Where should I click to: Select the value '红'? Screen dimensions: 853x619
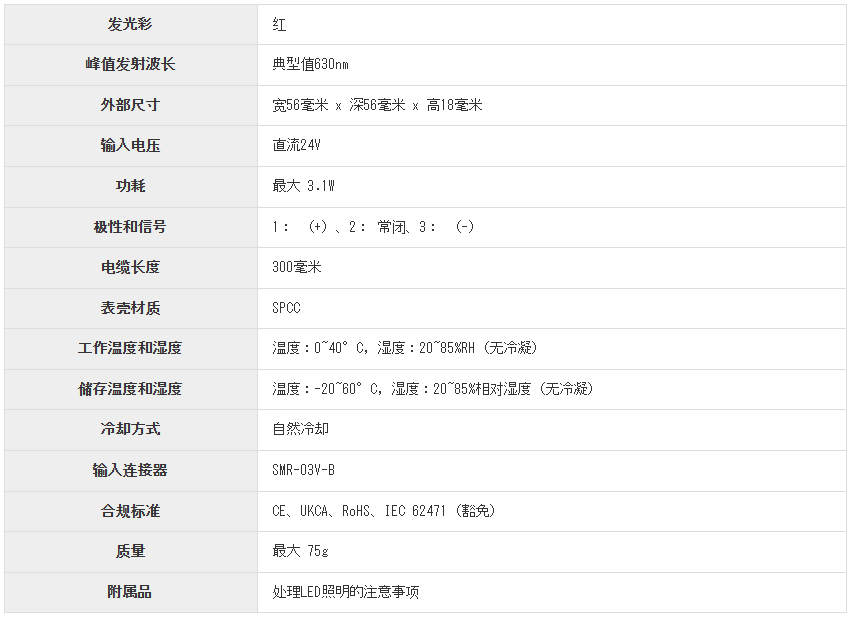[279, 24]
